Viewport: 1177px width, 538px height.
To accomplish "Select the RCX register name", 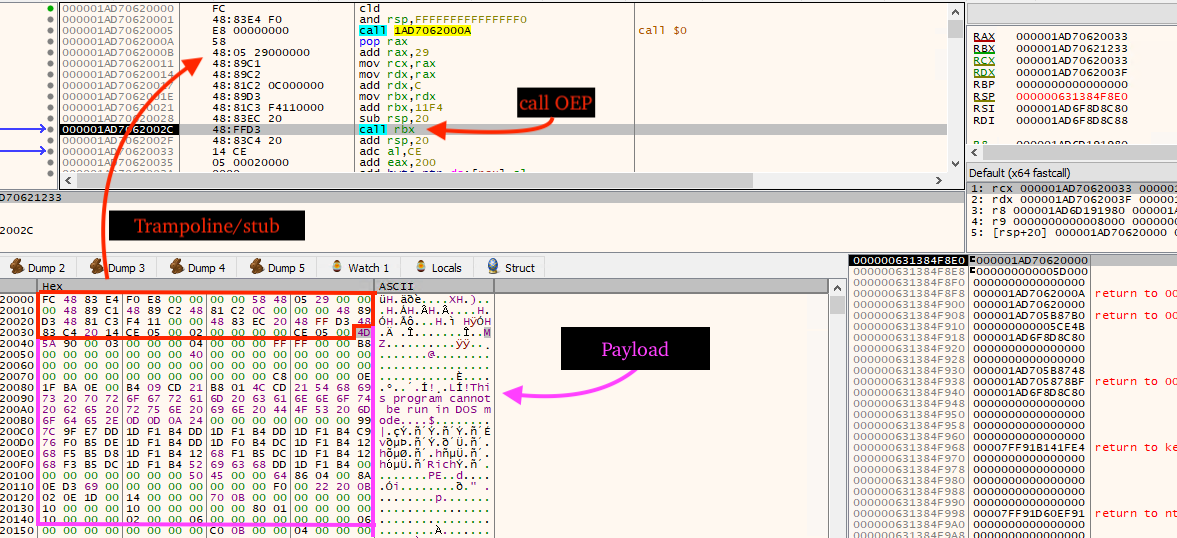I will (983, 60).
